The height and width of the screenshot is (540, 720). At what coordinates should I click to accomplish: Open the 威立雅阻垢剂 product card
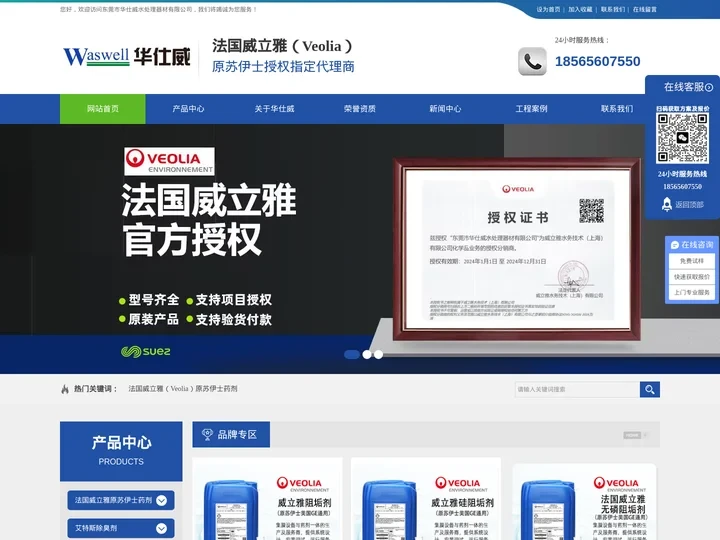267,499
